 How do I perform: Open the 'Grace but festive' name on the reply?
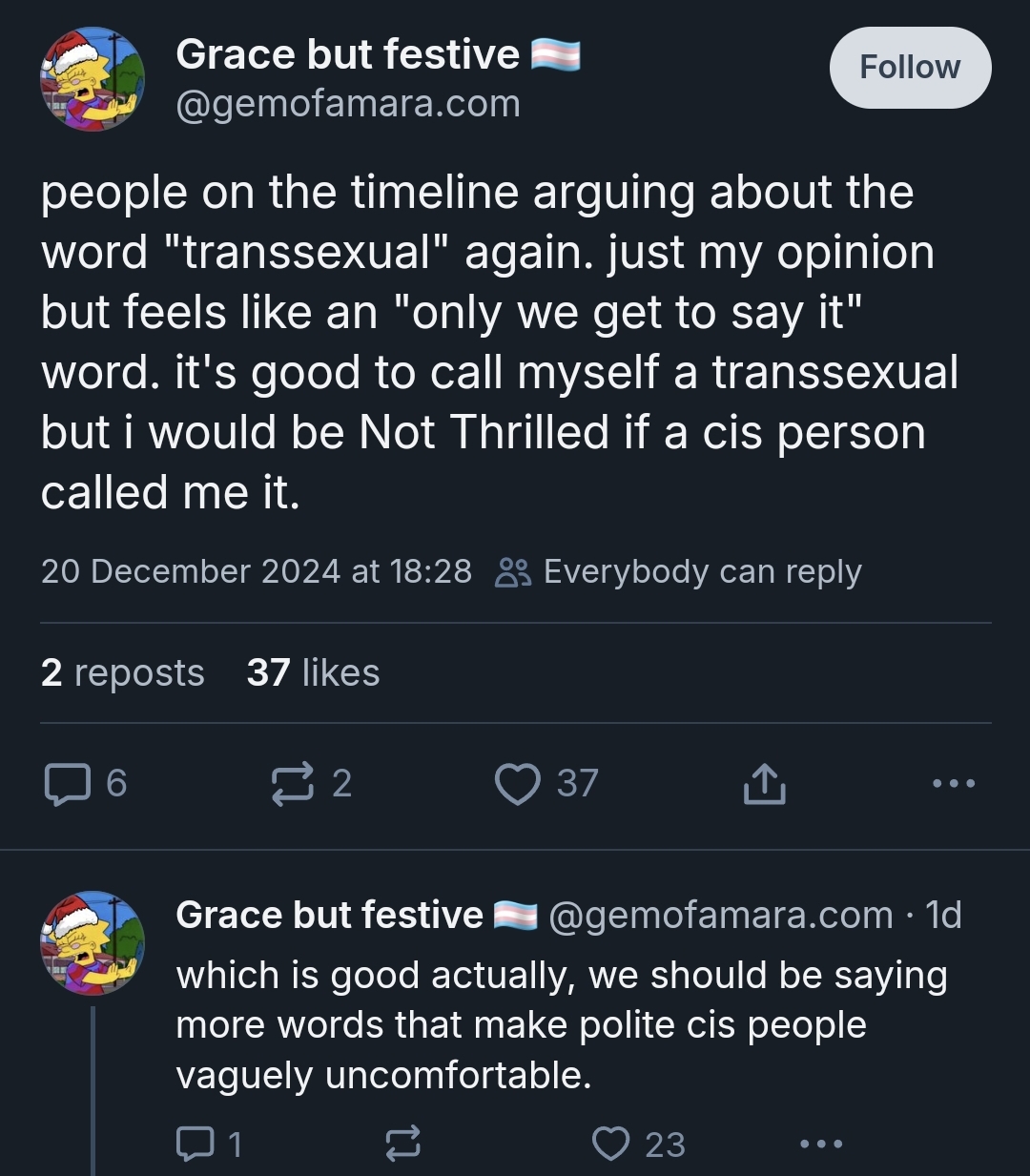(x=329, y=916)
